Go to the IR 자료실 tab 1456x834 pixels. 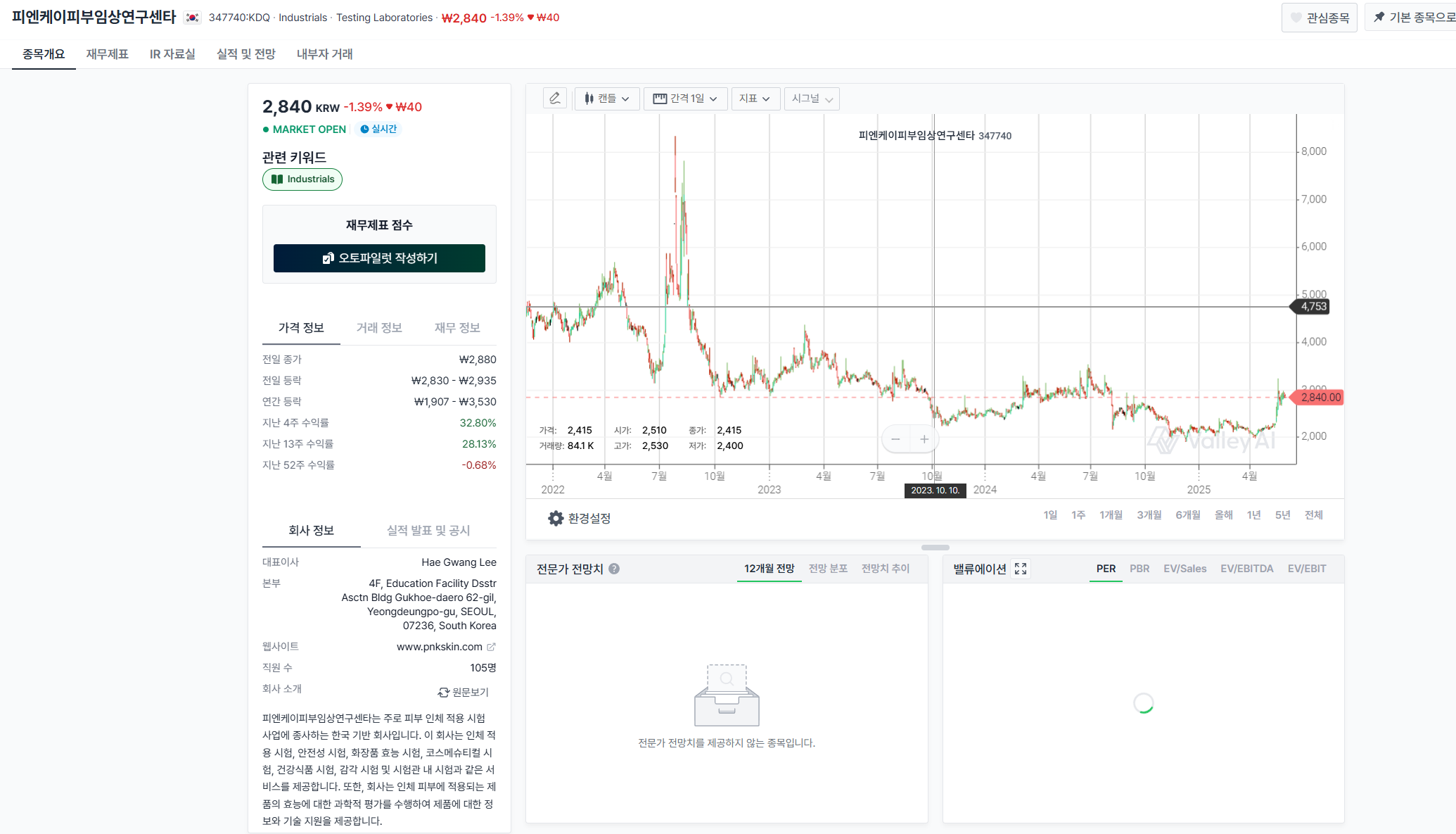pos(172,54)
